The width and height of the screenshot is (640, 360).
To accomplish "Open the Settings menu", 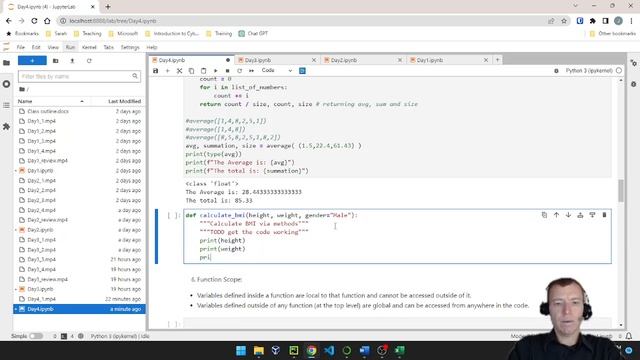I will [130, 47].
